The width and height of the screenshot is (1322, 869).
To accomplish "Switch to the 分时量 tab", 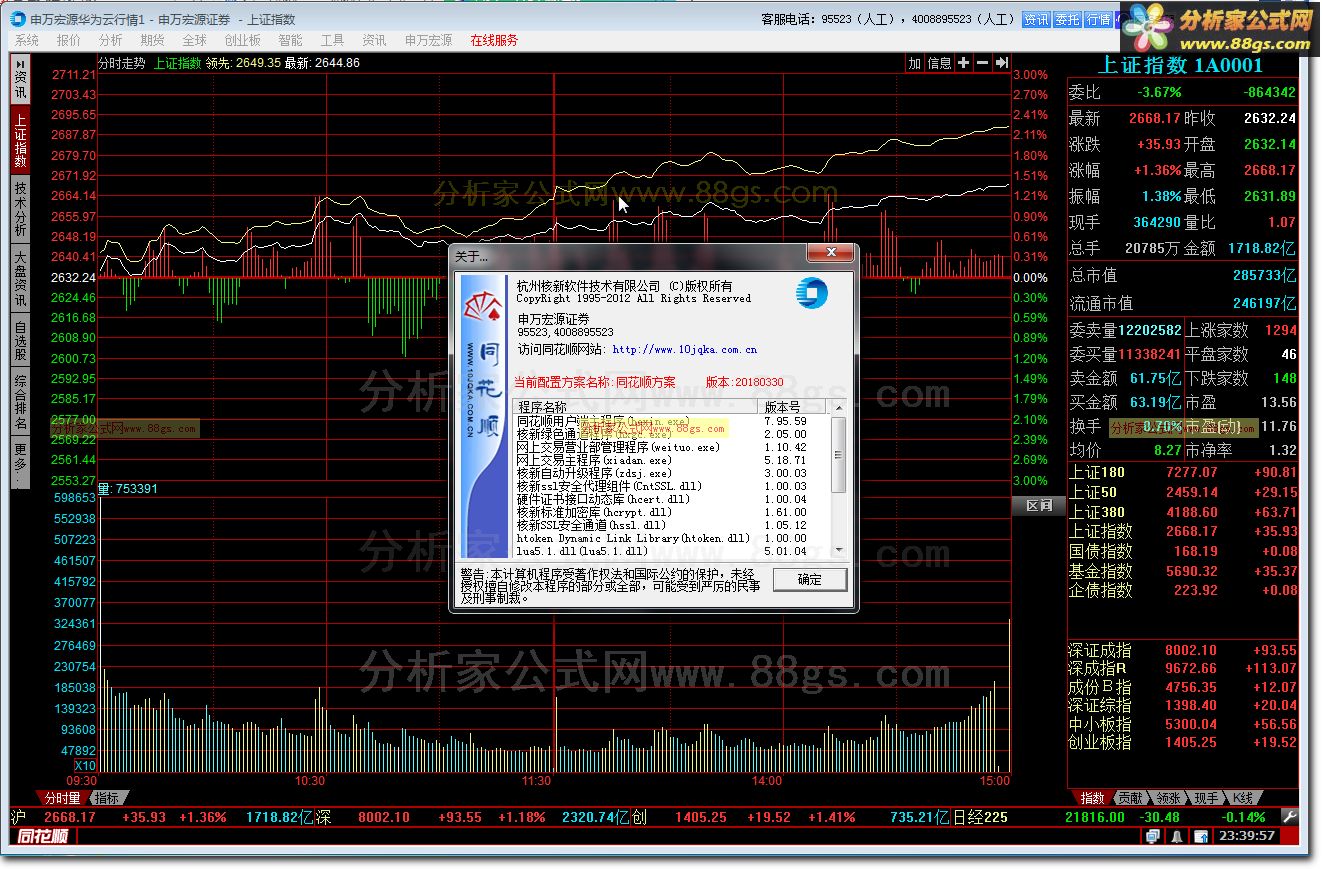I will [62, 798].
